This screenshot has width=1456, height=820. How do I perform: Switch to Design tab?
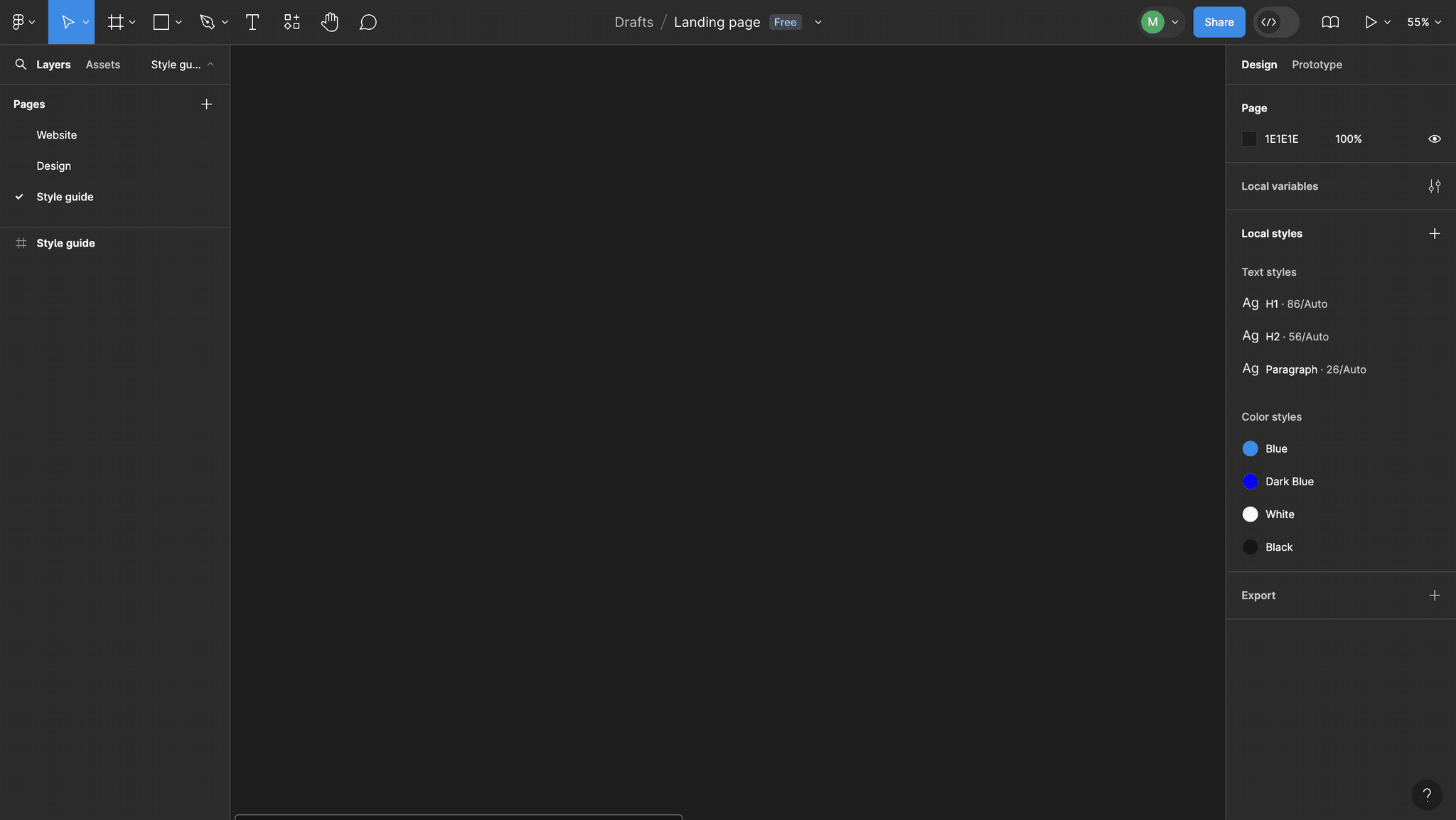pyautogui.click(x=1259, y=64)
